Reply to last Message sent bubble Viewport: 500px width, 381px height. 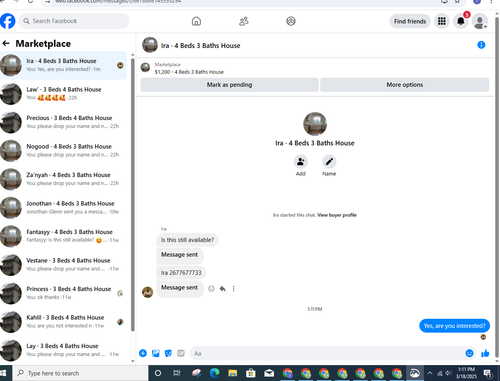coord(222,289)
